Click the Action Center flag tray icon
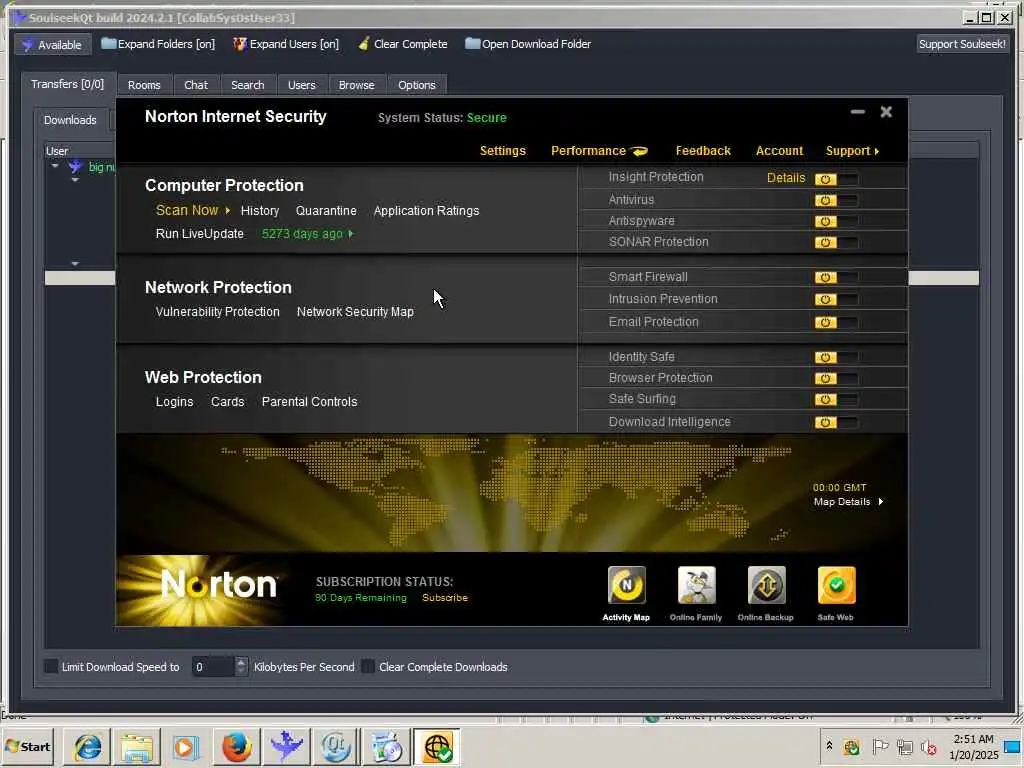Viewport: 1024px width, 768px height. click(880, 746)
